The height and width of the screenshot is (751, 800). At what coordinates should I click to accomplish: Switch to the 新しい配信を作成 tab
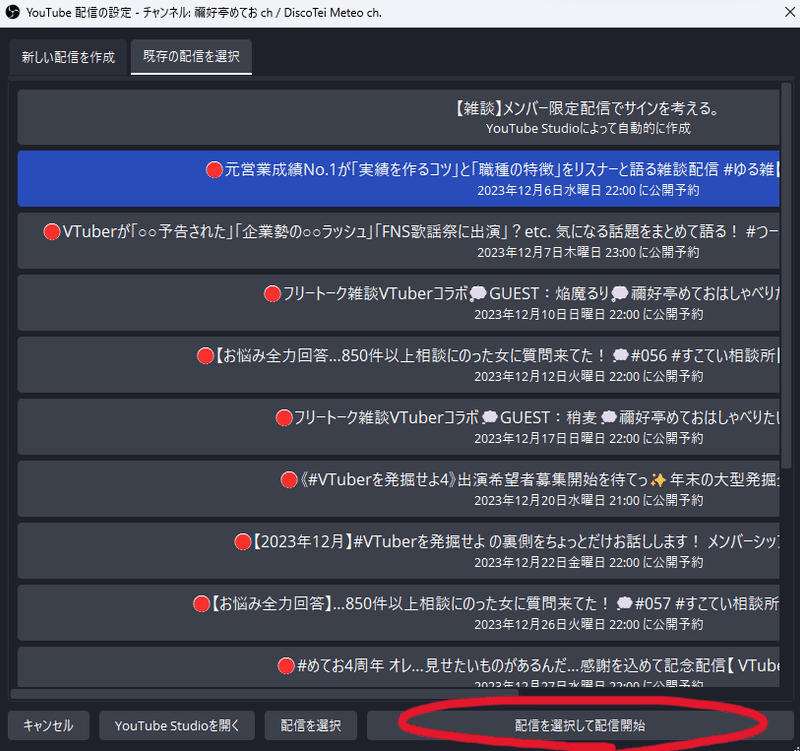pyautogui.click(x=68, y=57)
